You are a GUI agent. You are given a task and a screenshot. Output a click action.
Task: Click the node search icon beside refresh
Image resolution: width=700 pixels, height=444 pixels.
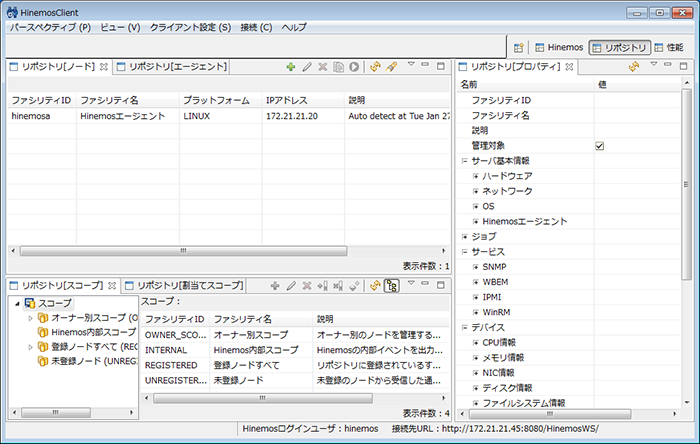pos(392,67)
